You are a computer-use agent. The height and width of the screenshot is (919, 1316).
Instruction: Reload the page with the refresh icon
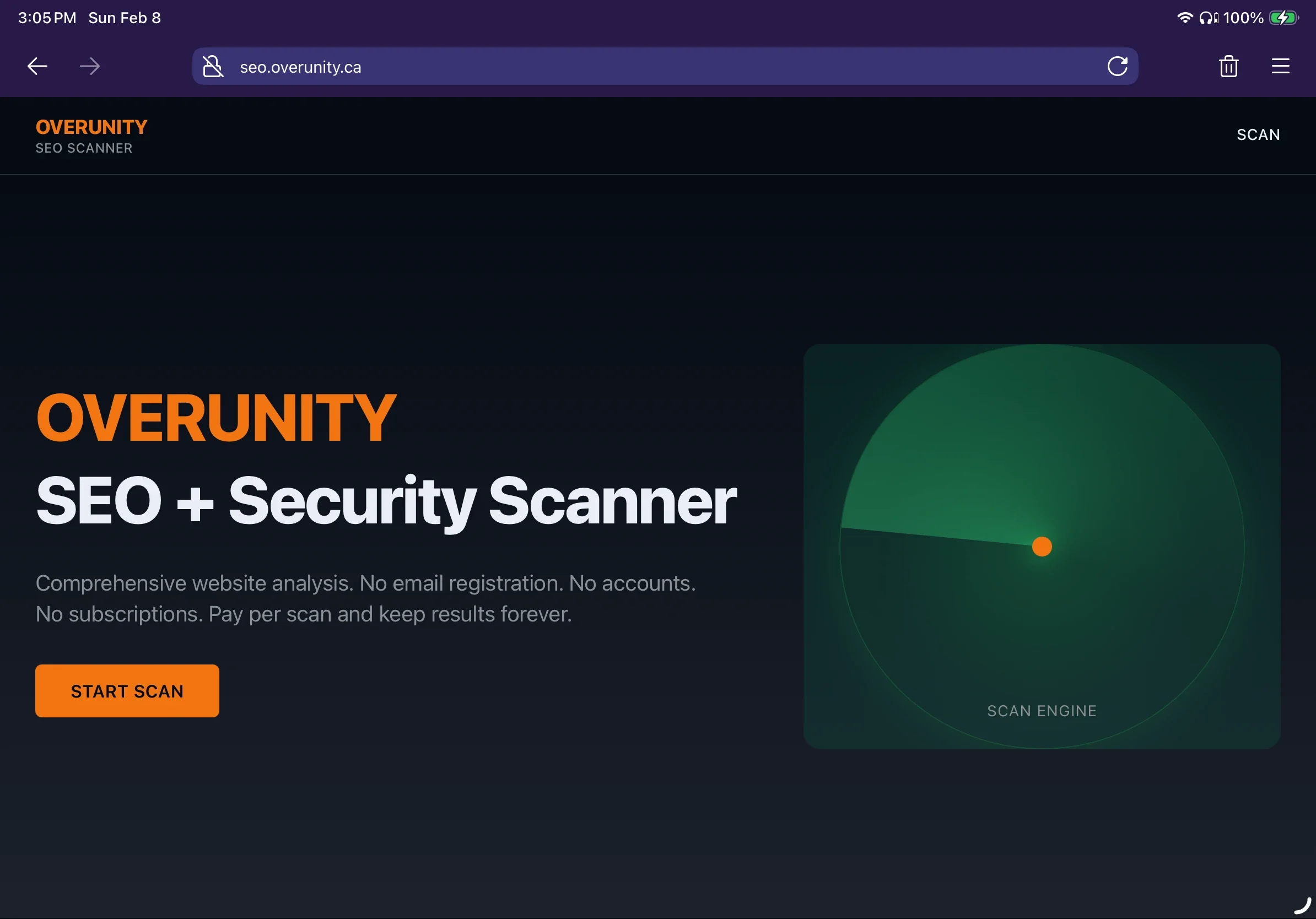tap(1117, 67)
